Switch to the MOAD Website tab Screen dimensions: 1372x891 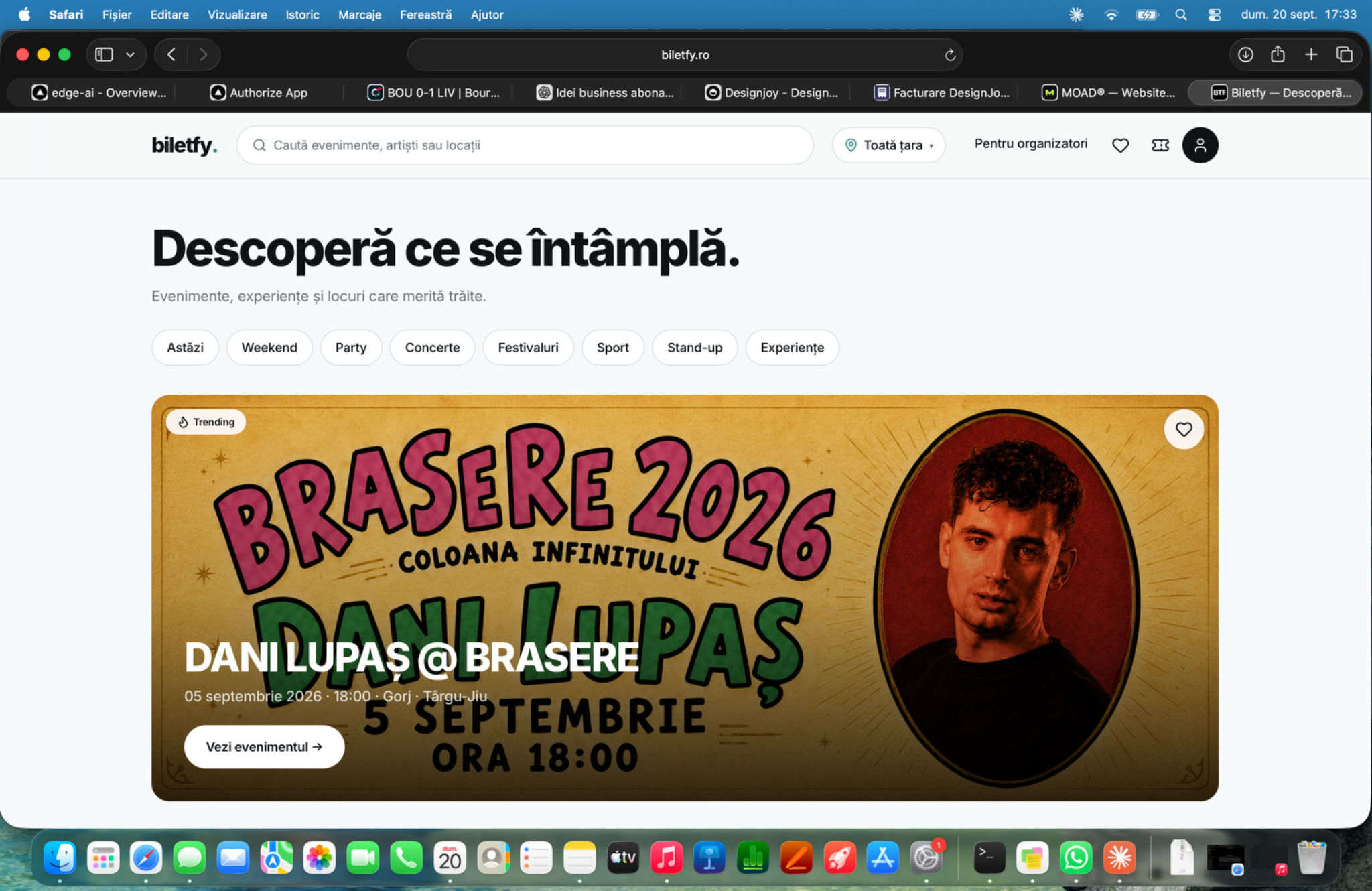point(1108,92)
